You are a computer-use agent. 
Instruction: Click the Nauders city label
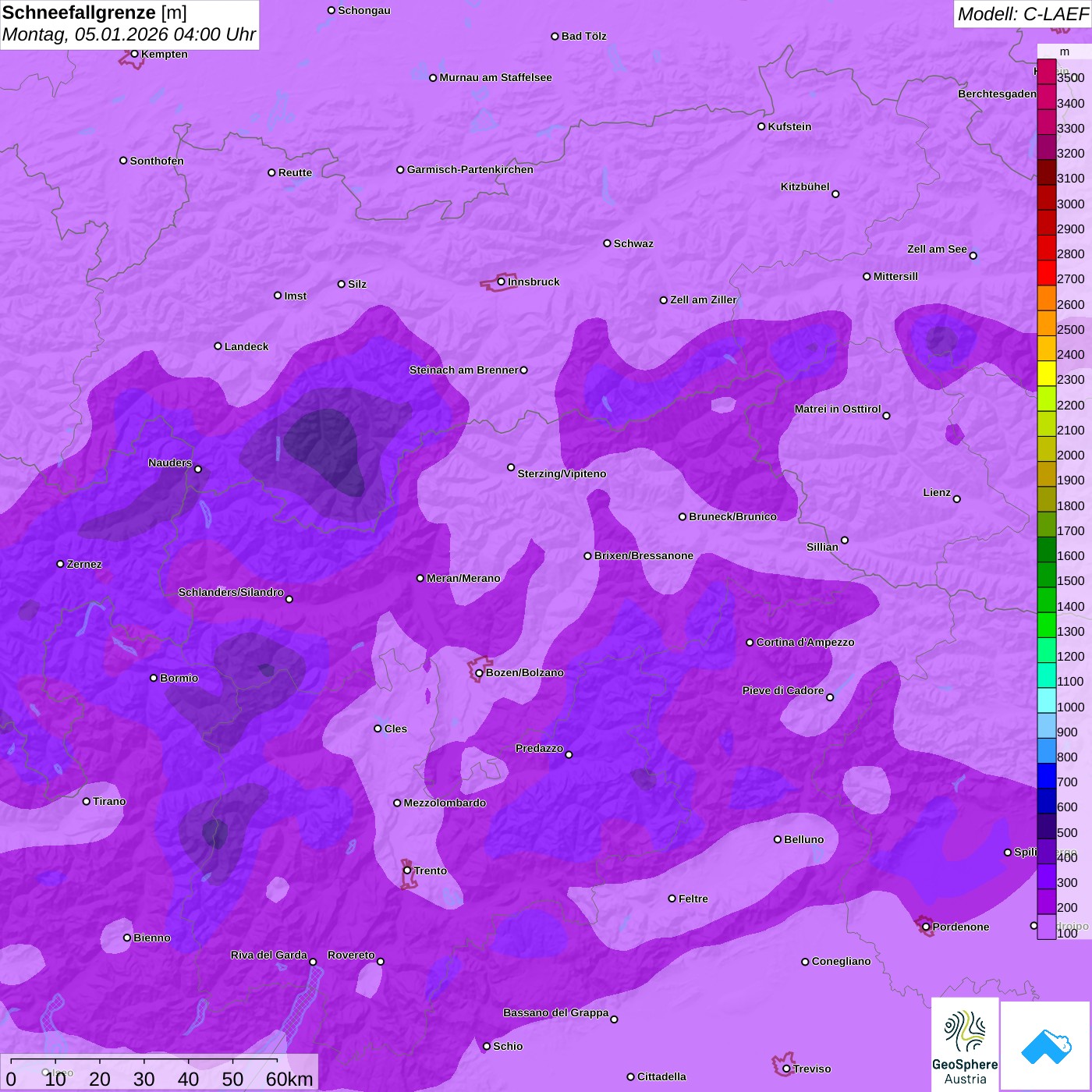(x=170, y=463)
